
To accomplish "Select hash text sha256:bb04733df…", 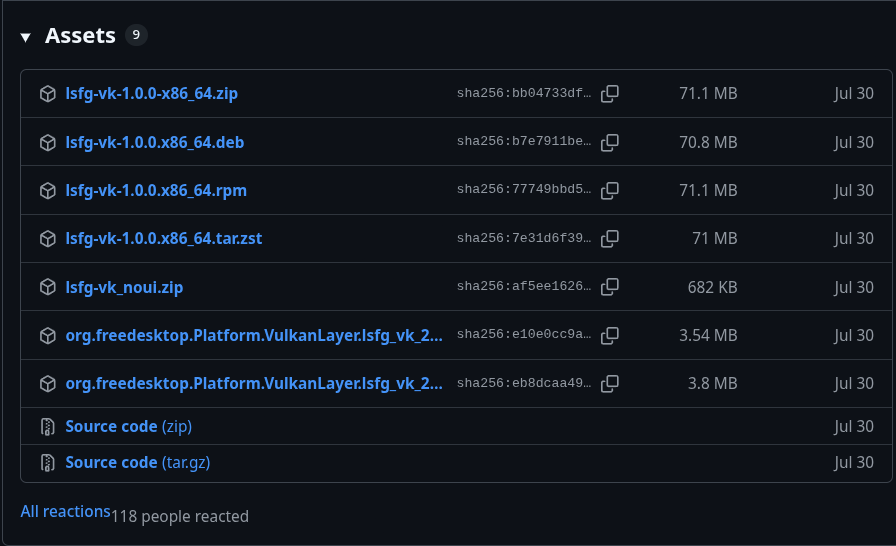I will coord(524,93).
